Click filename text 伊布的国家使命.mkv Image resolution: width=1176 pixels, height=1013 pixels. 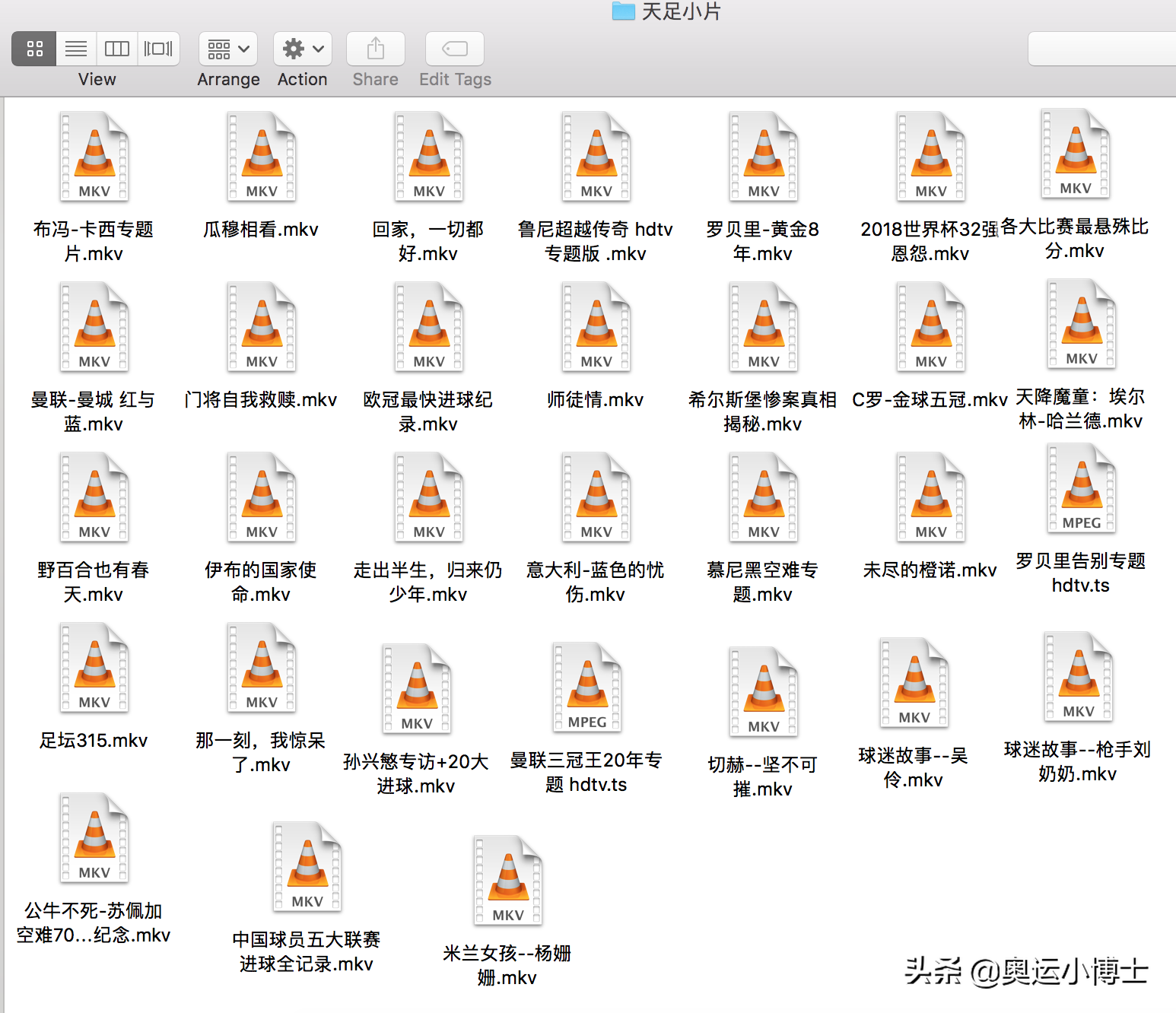pos(261,582)
